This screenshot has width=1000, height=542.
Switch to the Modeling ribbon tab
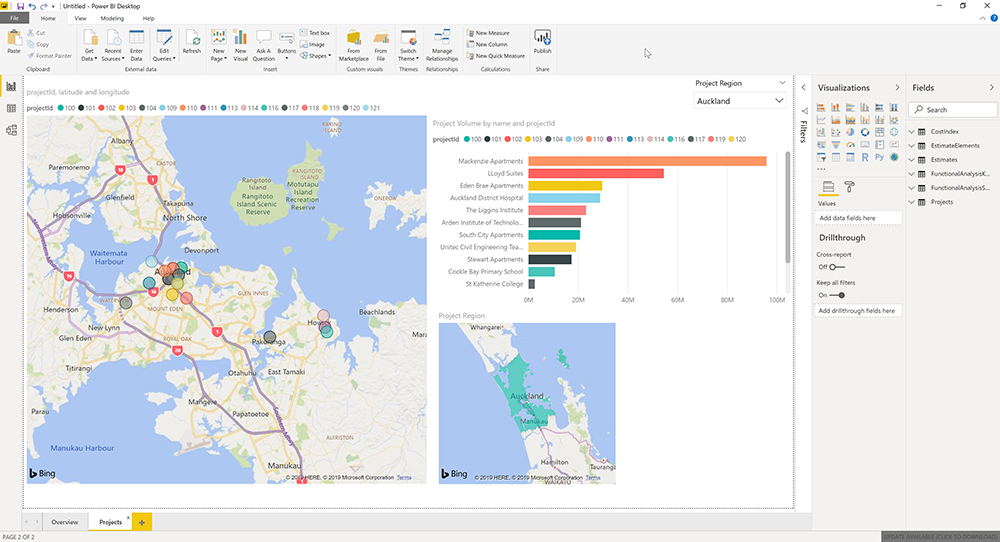(112, 18)
